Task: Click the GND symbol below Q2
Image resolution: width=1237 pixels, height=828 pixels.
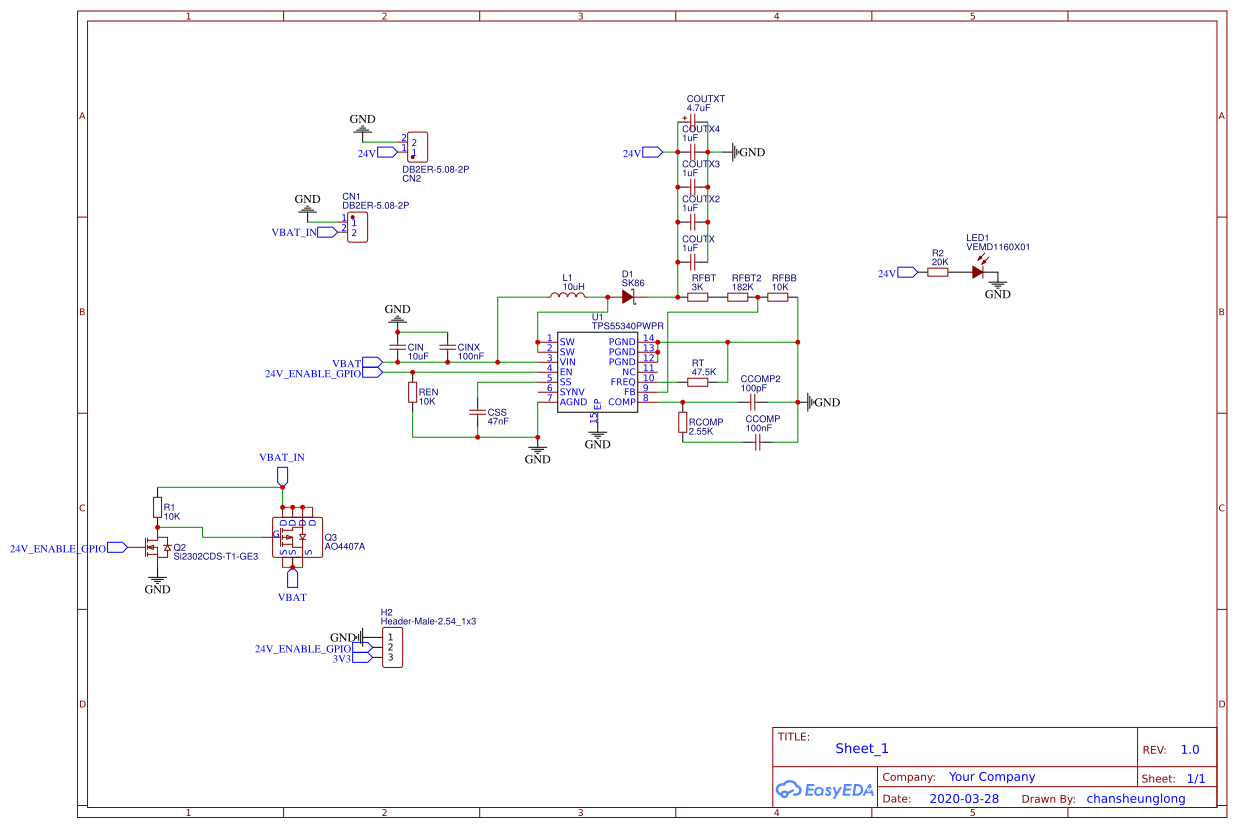Action: [157, 584]
